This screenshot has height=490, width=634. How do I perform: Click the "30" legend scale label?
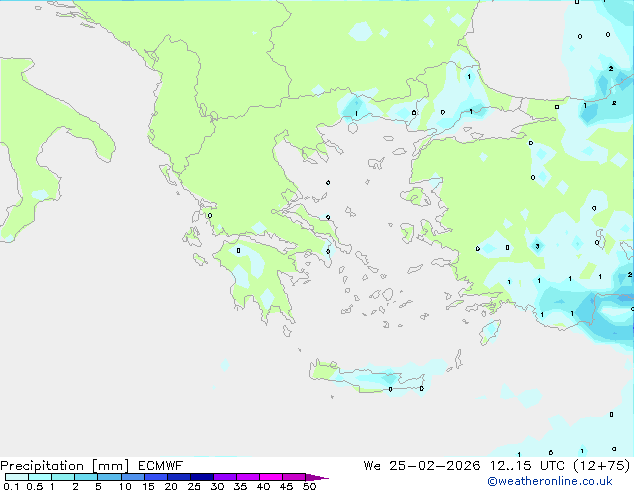(217, 486)
